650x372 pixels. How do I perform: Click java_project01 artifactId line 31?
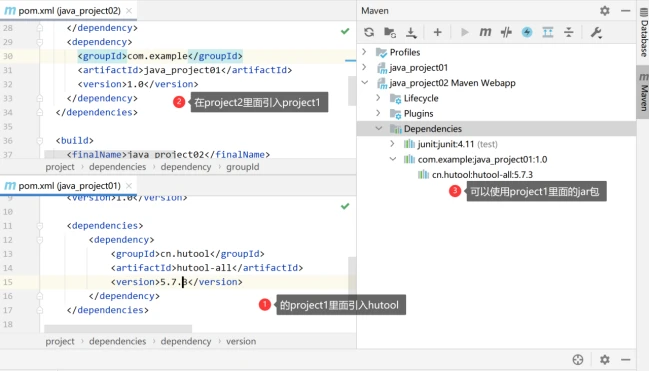[x=184, y=70]
